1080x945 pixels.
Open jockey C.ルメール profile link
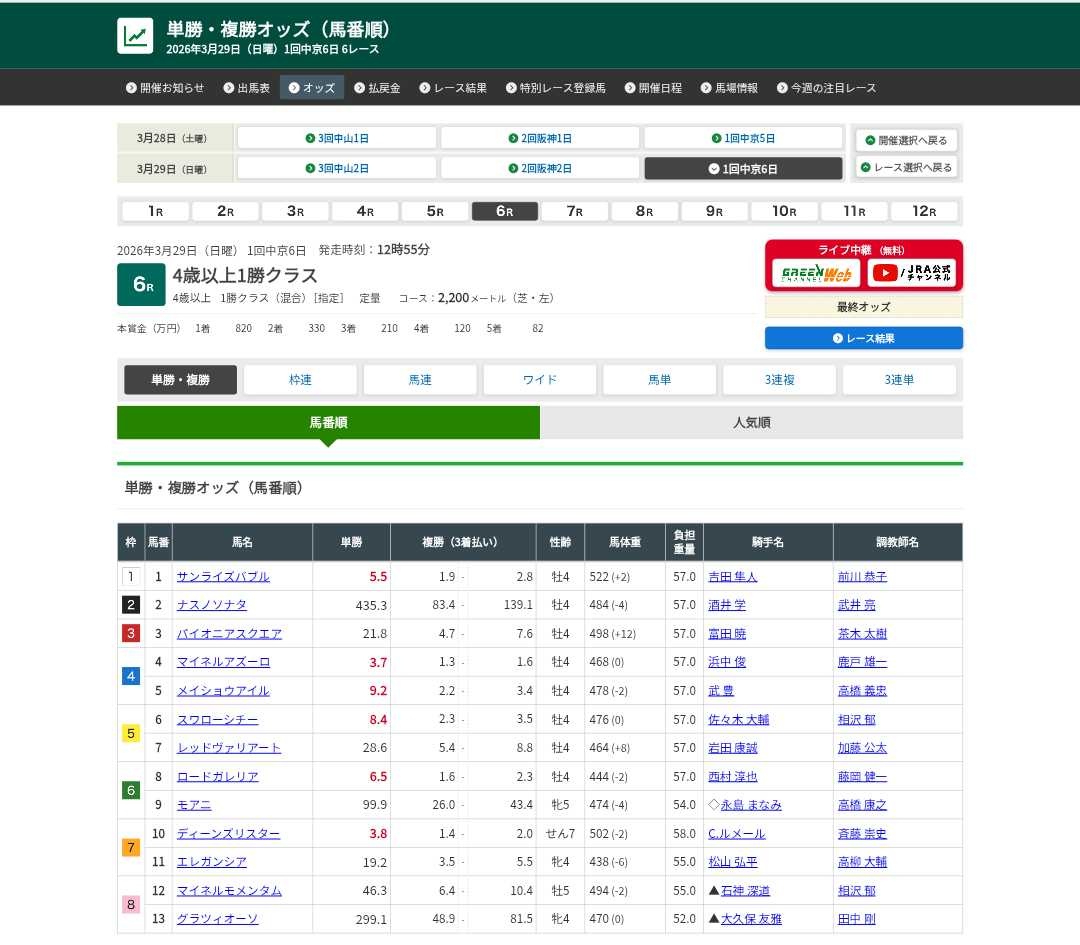[736, 834]
